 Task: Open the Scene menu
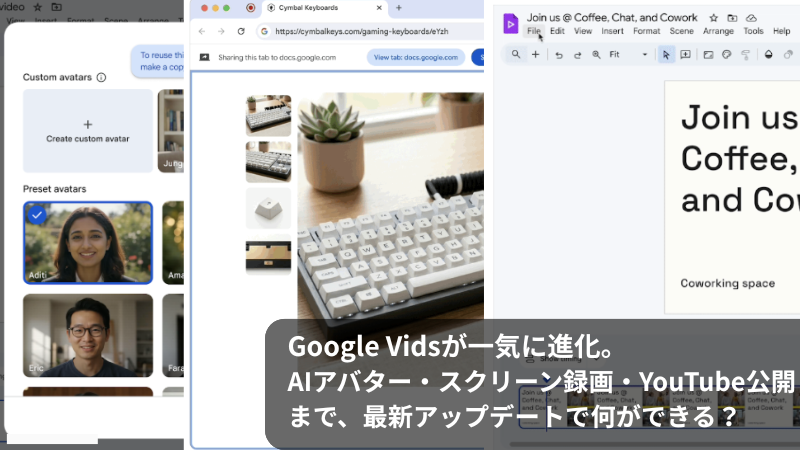pos(681,31)
